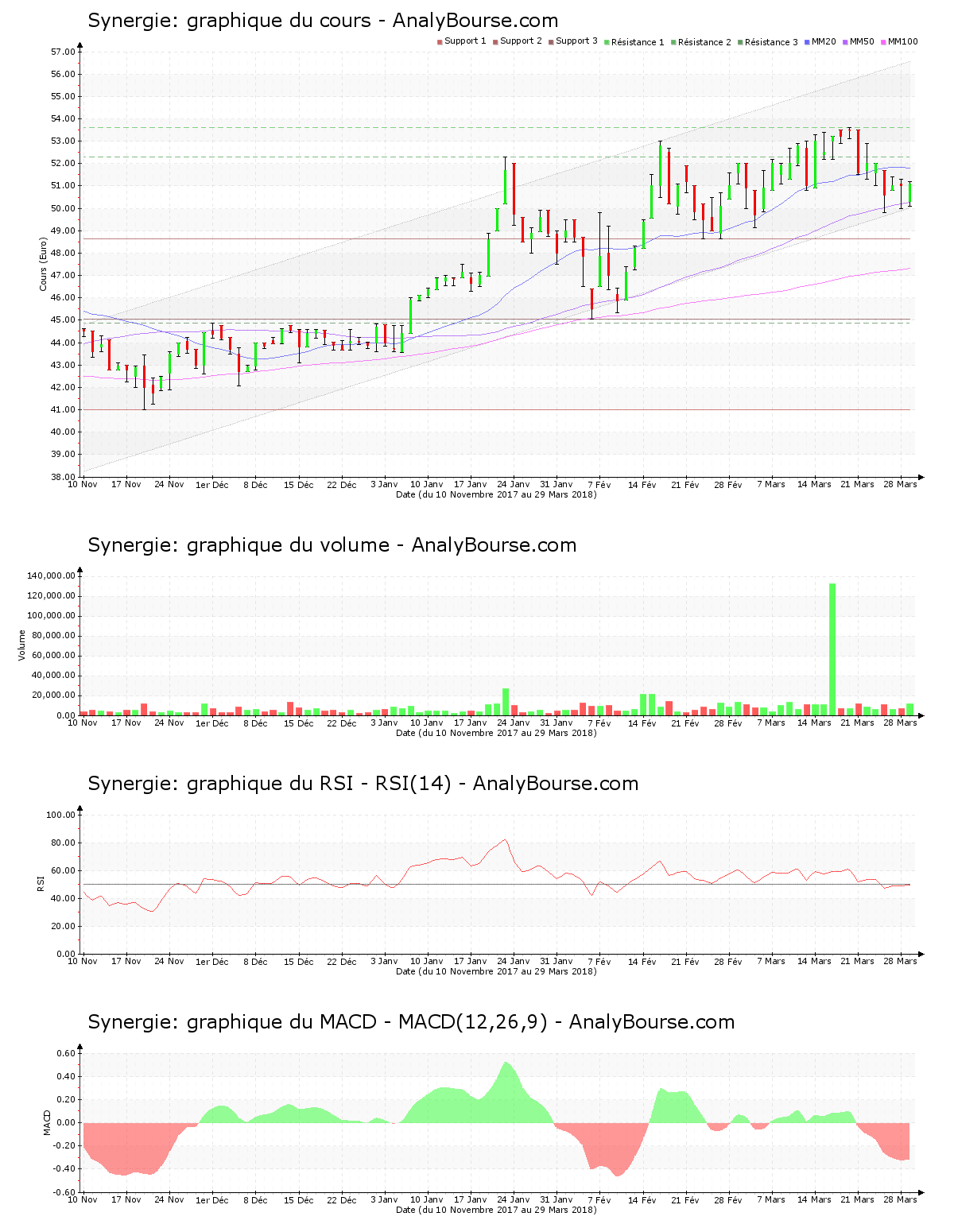The width and height of the screenshot is (954, 1232).
Task: Click '24 Janv' date on price chart axis
Action: [513, 484]
